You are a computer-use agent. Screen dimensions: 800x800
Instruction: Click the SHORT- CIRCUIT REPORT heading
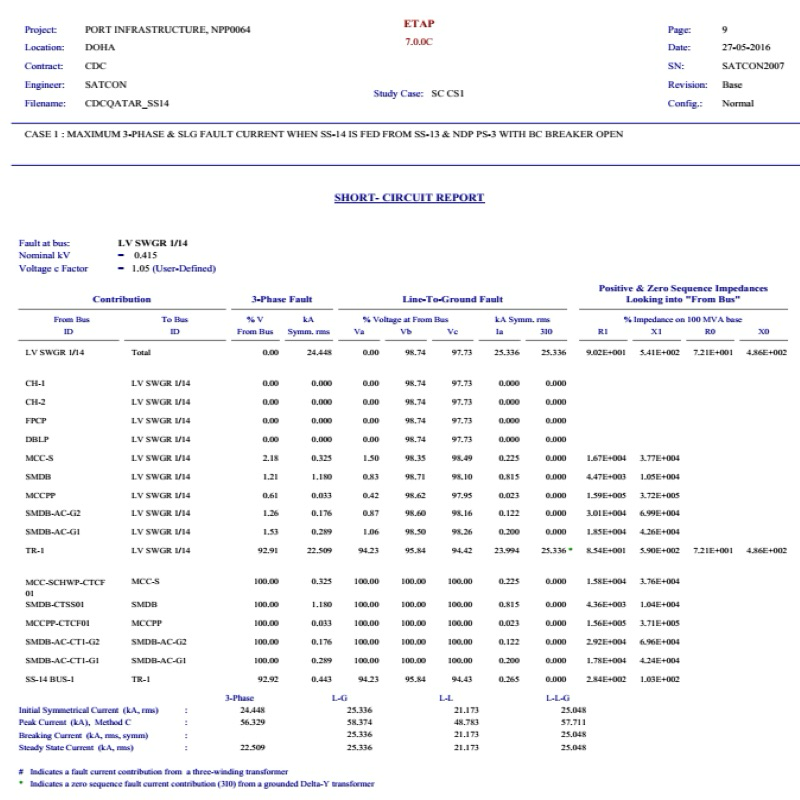(x=409, y=198)
